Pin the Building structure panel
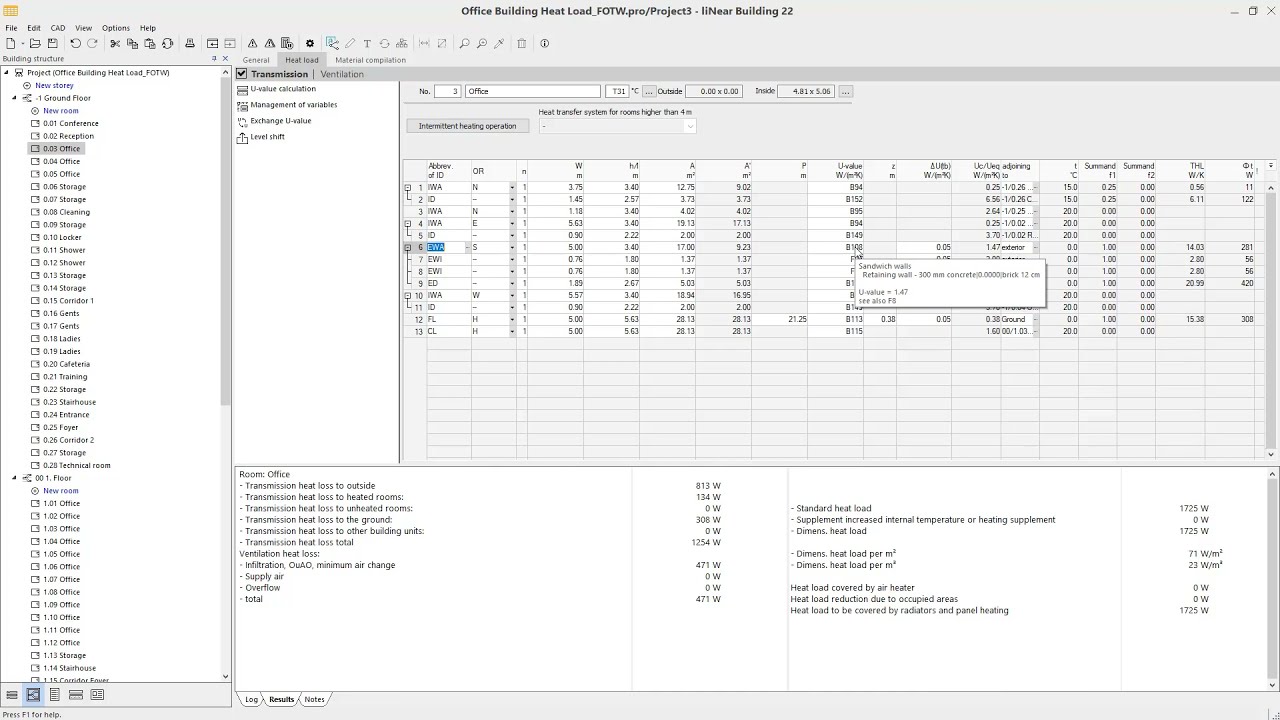This screenshot has width=1280, height=720. point(214,58)
